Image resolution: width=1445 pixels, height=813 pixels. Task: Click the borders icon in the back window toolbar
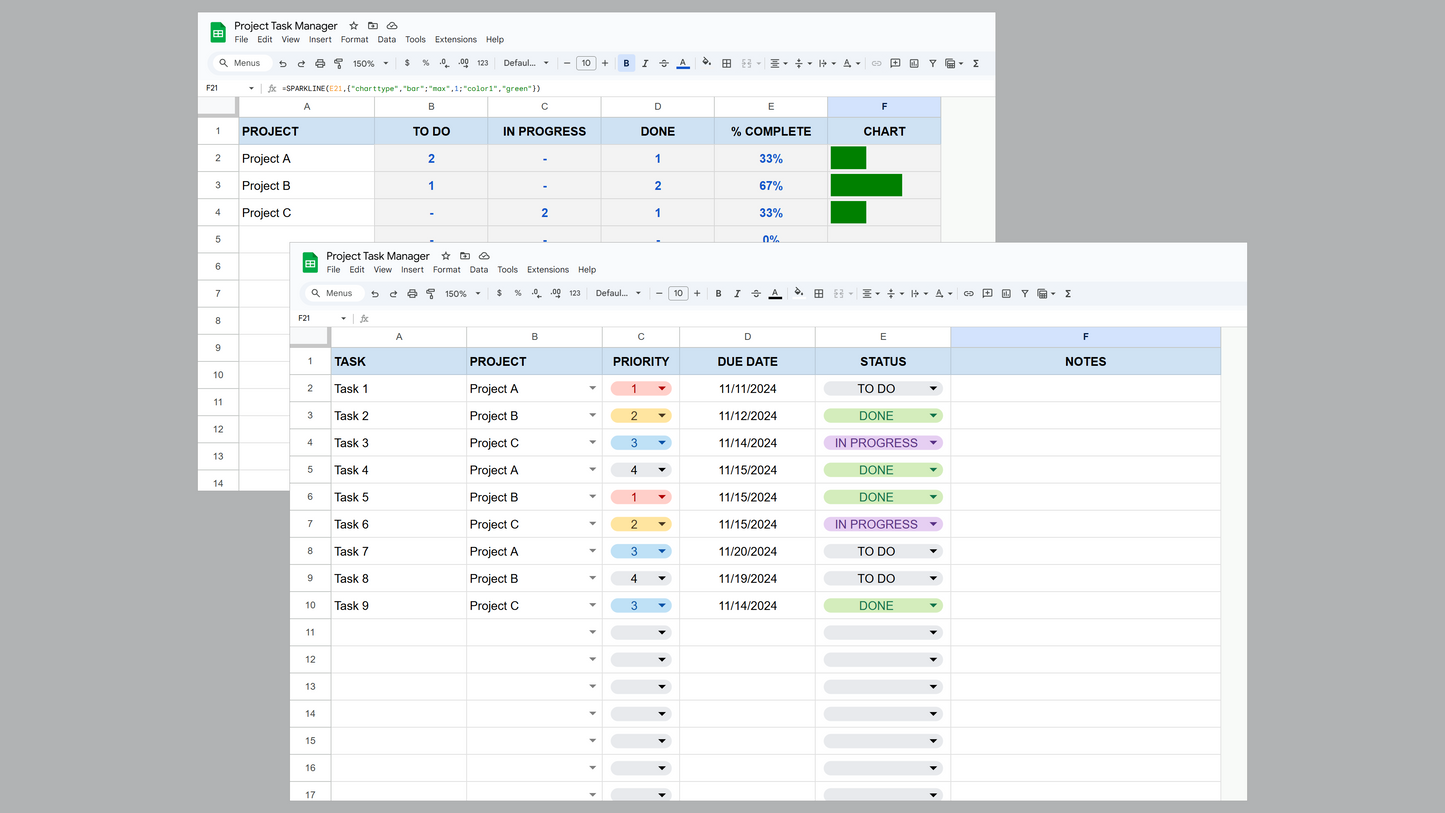(x=727, y=63)
